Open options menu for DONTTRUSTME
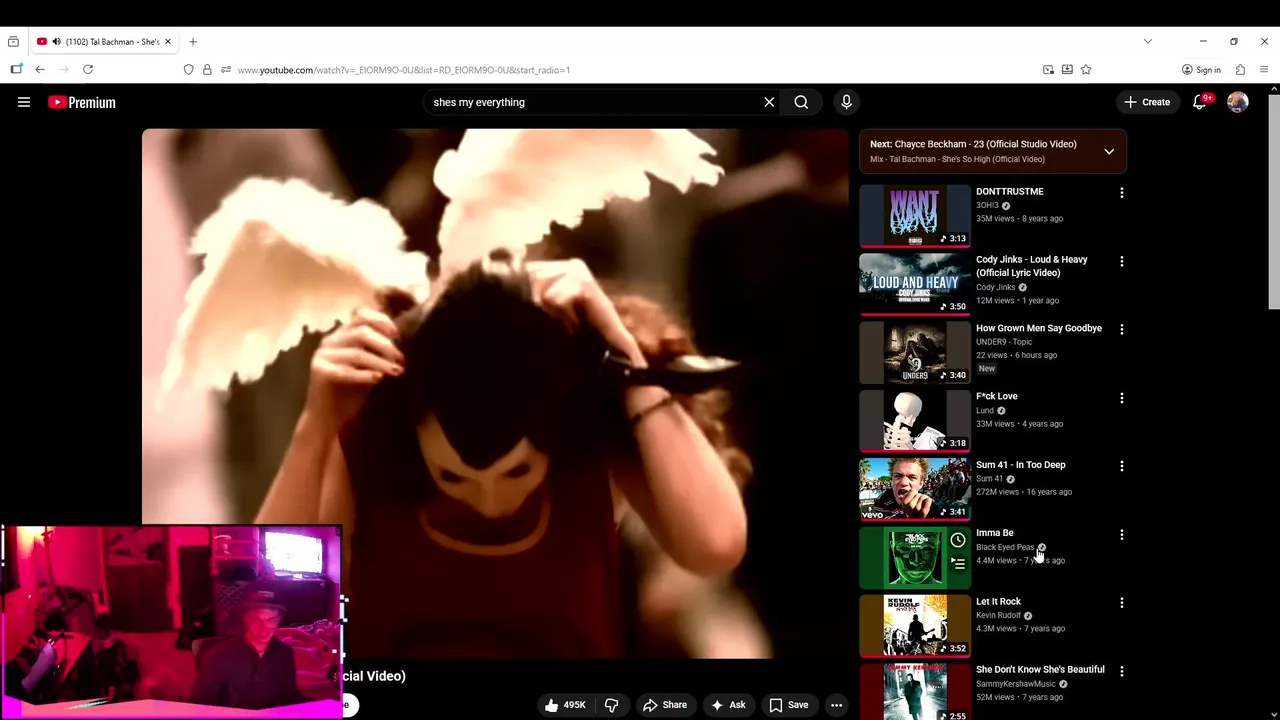The image size is (1280, 720). [1121, 192]
